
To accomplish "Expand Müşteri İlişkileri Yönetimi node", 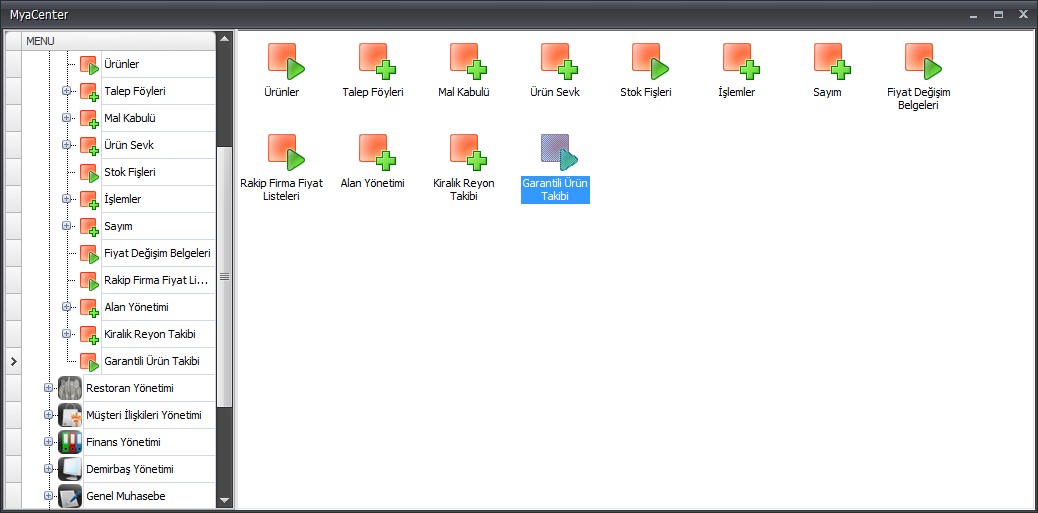I will coord(48,415).
